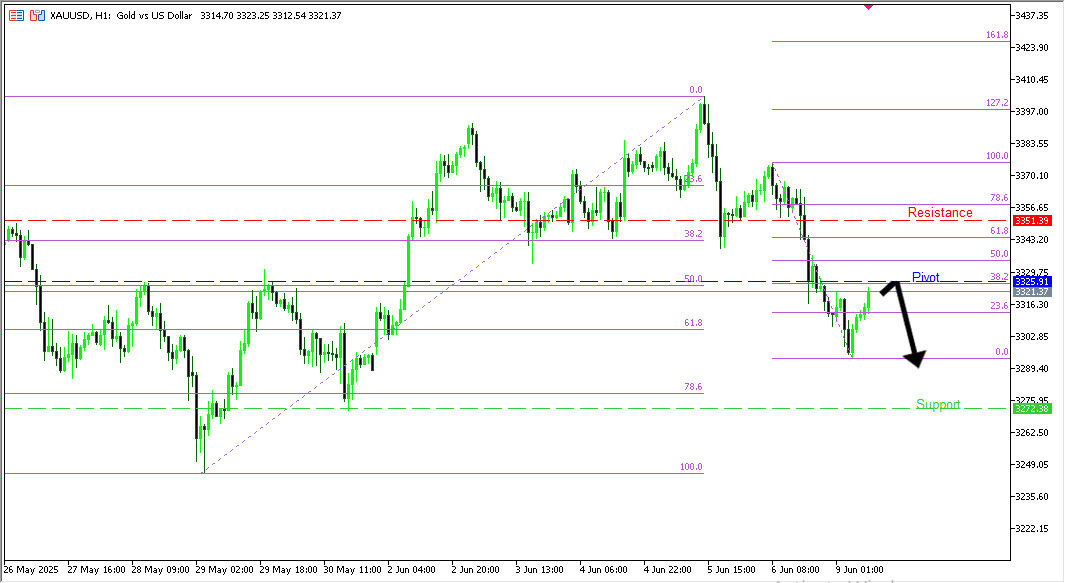1065x583 pixels.
Task: Click the 127.2 Fibonacci extension label
Action: (996, 103)
